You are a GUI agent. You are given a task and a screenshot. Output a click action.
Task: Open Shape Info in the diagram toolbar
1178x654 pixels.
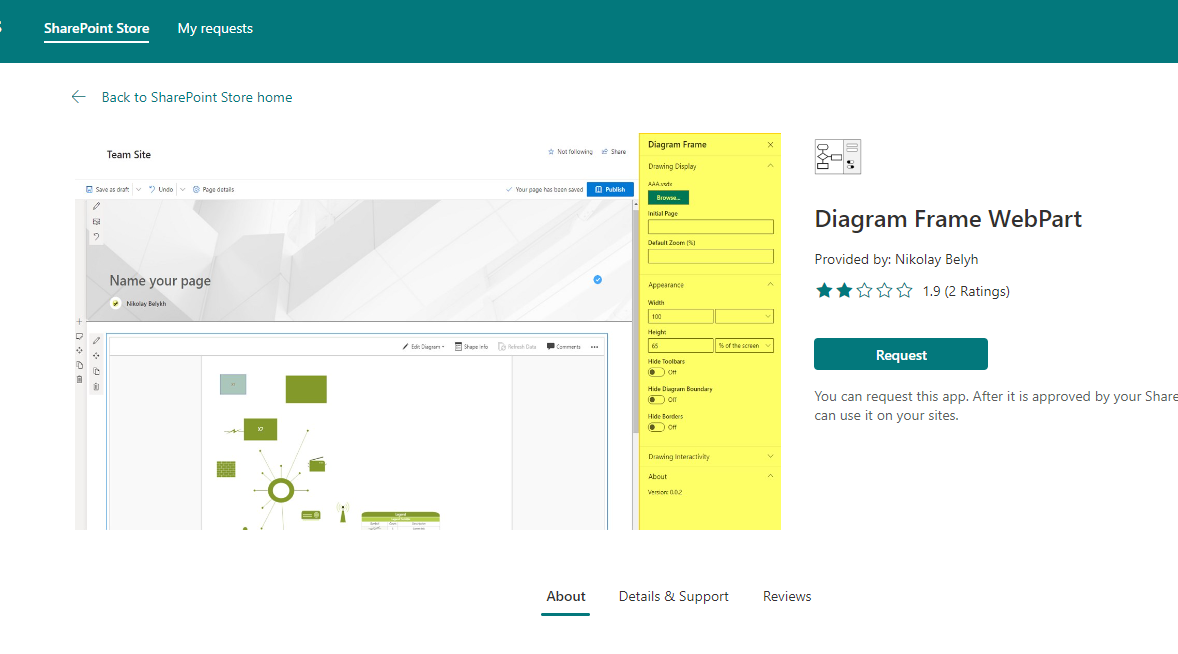coord(471,347)
